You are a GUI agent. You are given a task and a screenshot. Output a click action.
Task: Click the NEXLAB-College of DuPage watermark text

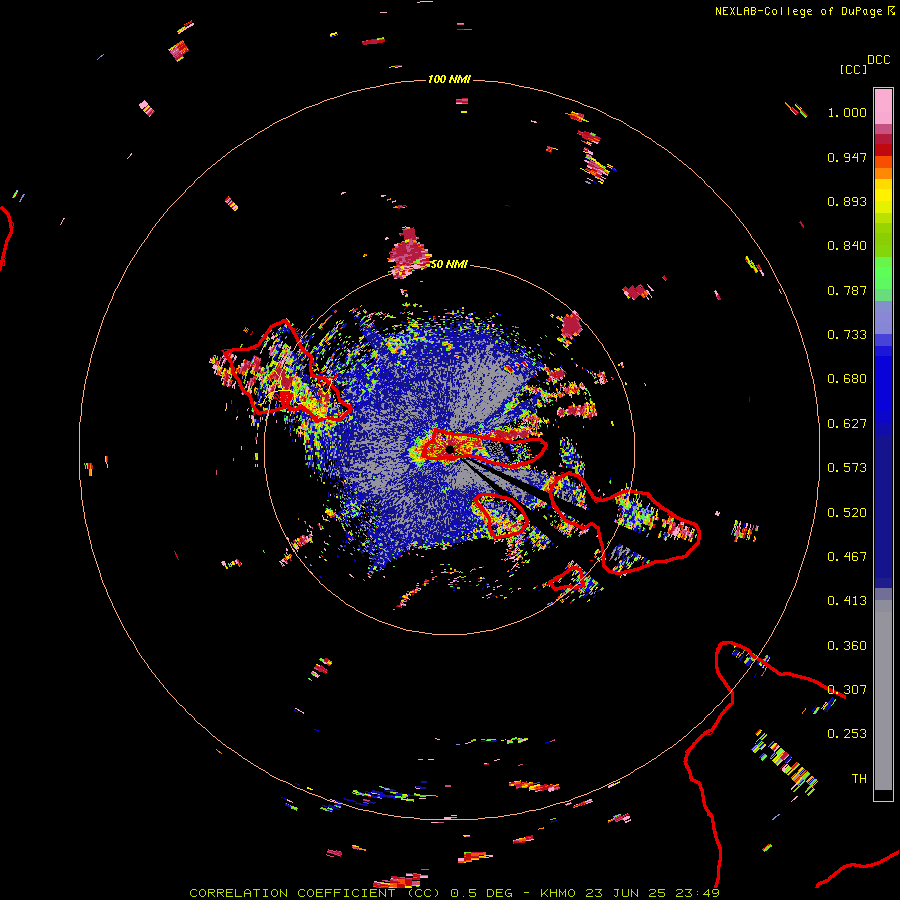pyautogui.click(x=805, y=11)
